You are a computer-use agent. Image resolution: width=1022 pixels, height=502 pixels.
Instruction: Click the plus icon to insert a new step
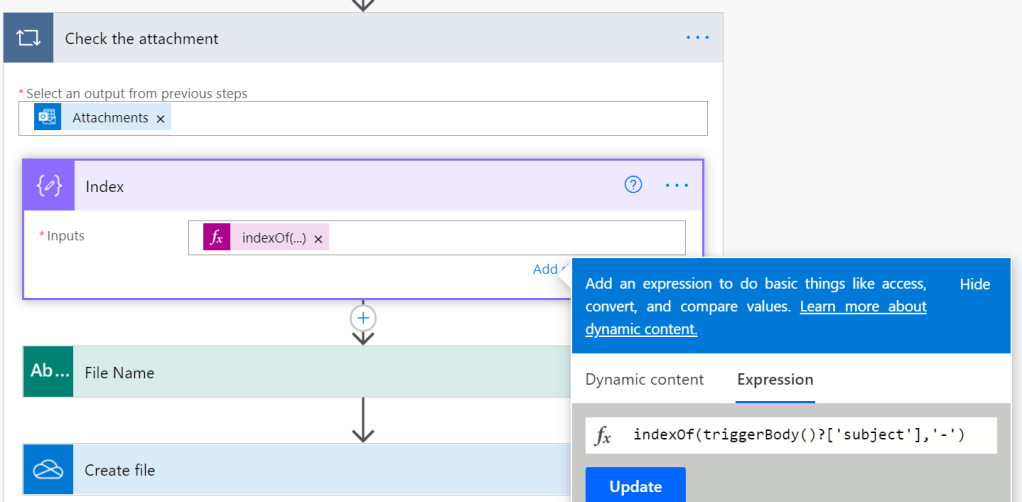[x=363, y=318]
